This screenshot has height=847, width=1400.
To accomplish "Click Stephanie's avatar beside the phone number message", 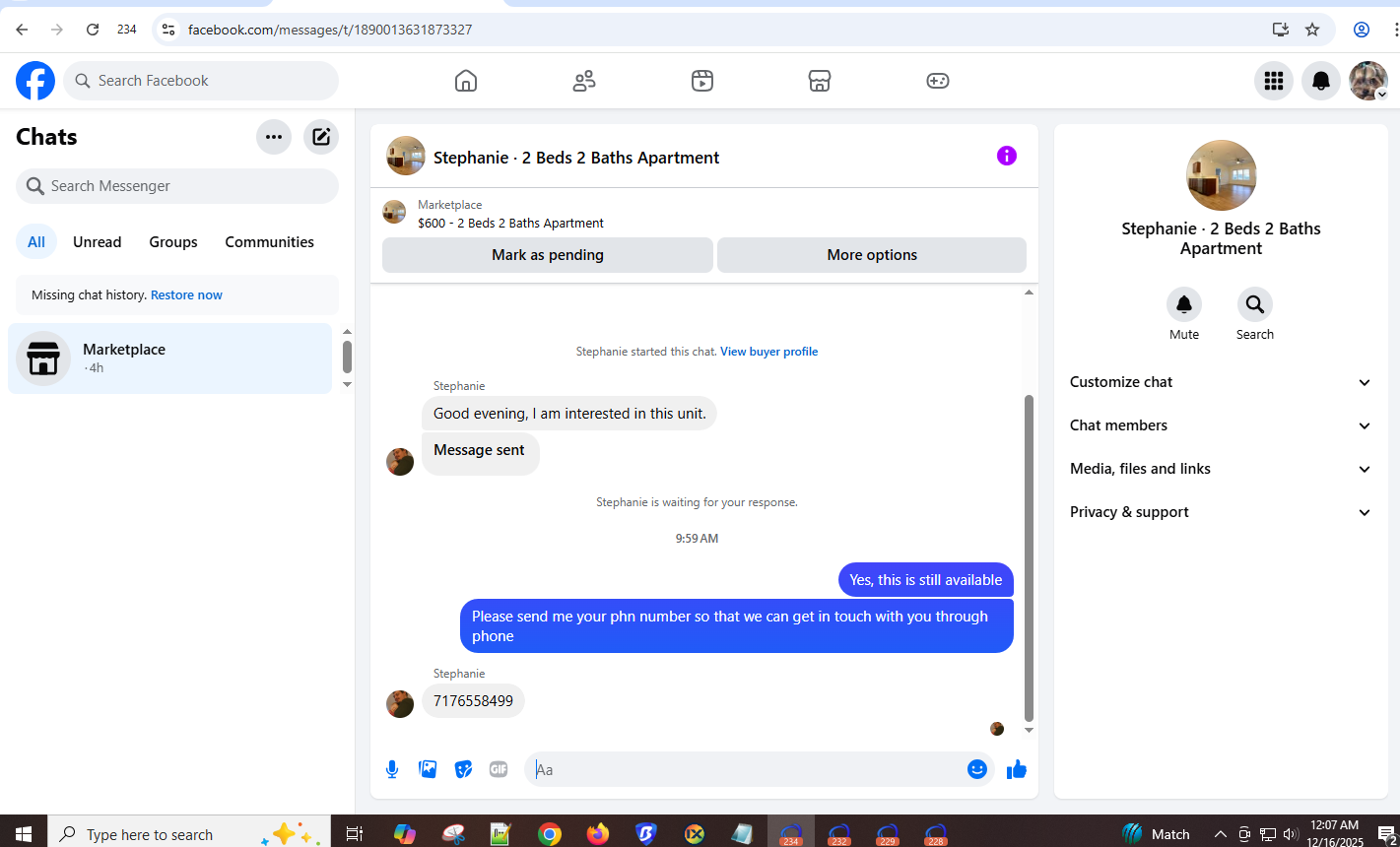I will coord(400,704).
